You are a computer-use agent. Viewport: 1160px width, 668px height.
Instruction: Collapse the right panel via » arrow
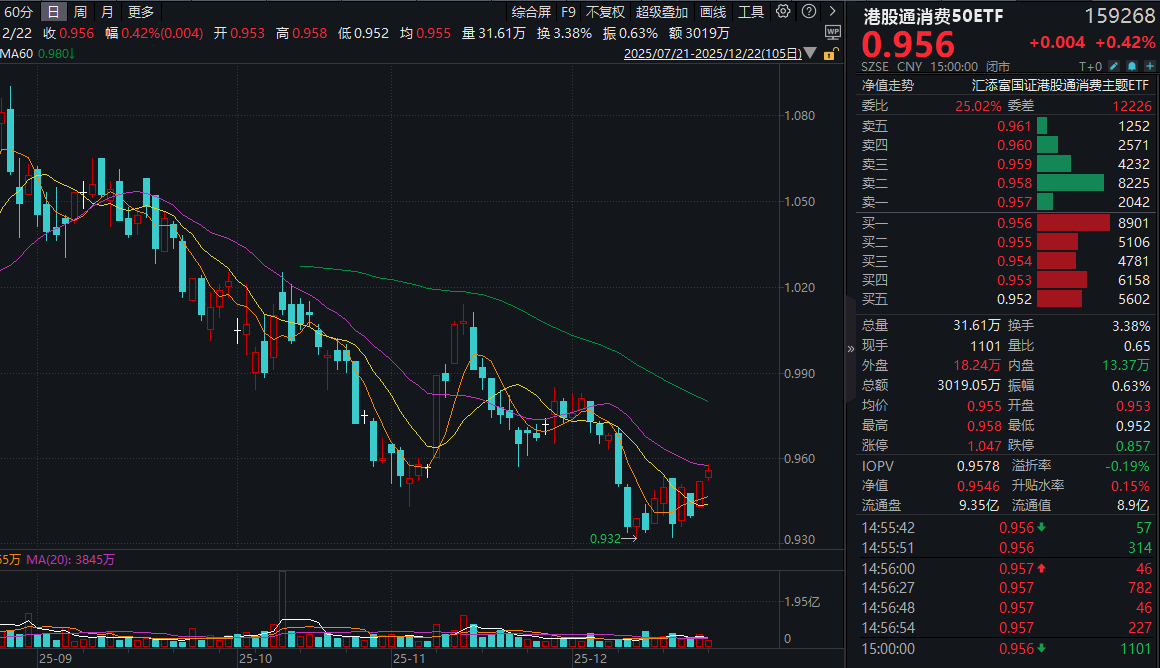pos(851,348)
